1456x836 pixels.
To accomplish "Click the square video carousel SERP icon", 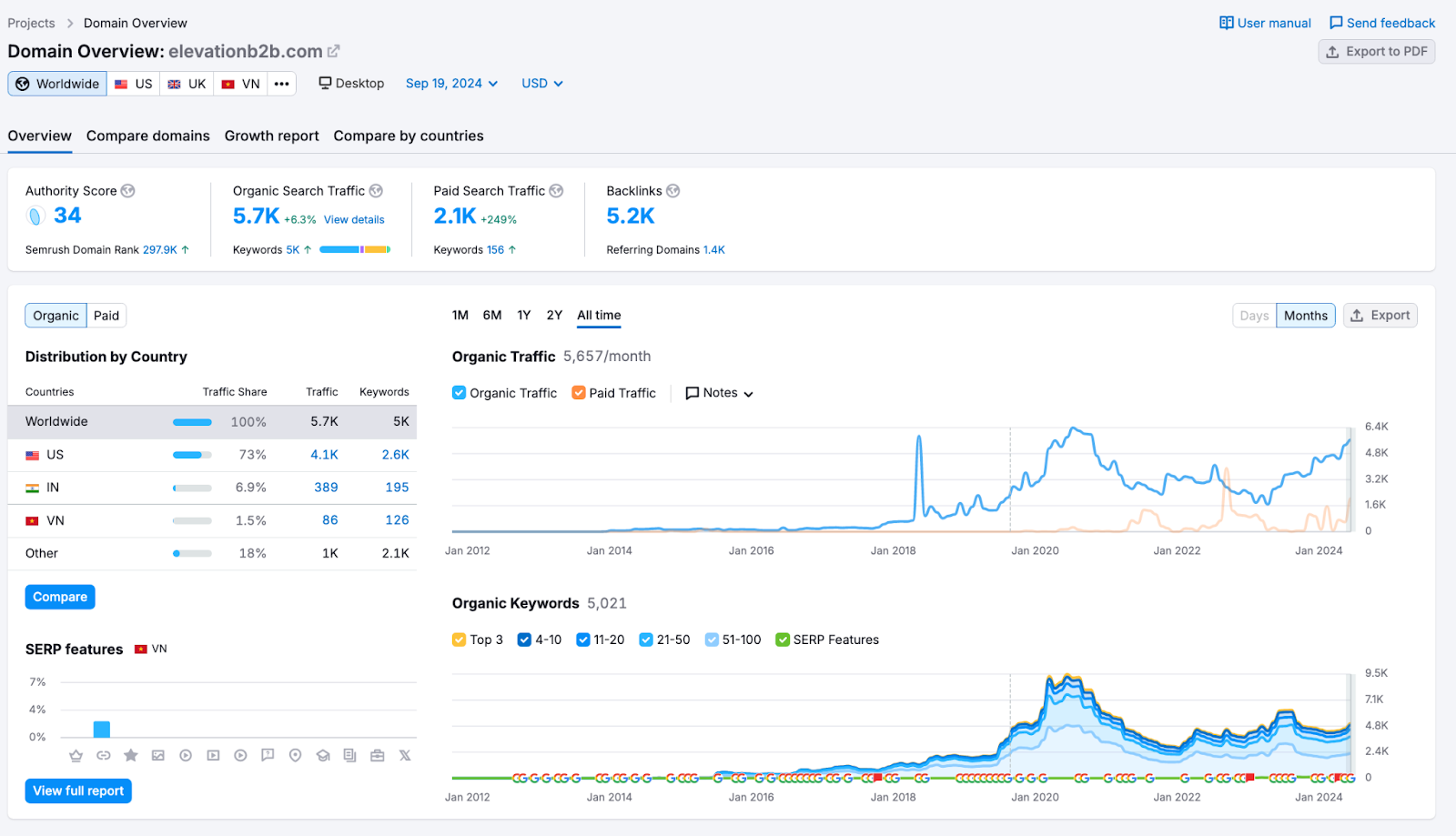I will (213, 755).
